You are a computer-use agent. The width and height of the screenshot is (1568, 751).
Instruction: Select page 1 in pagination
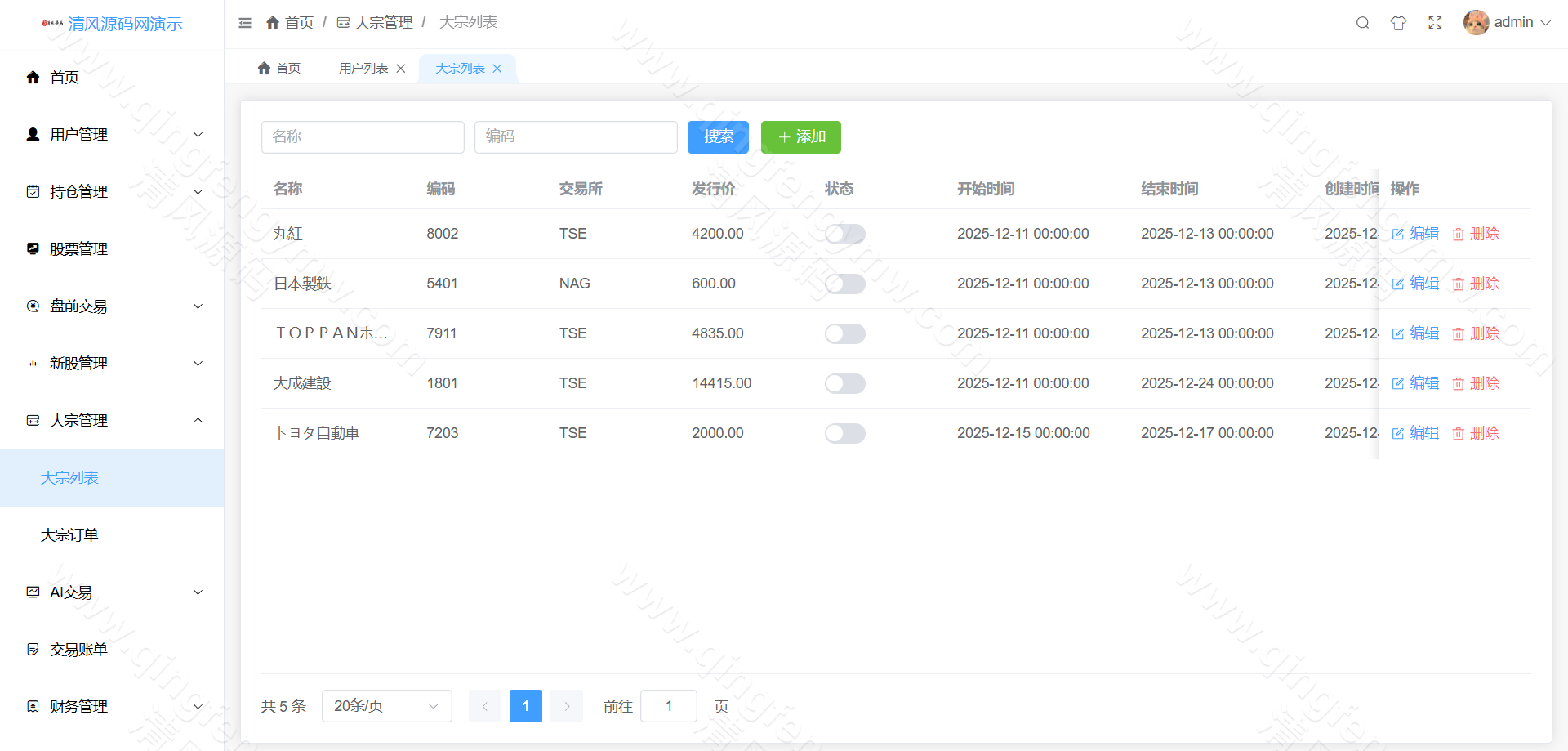526,706
